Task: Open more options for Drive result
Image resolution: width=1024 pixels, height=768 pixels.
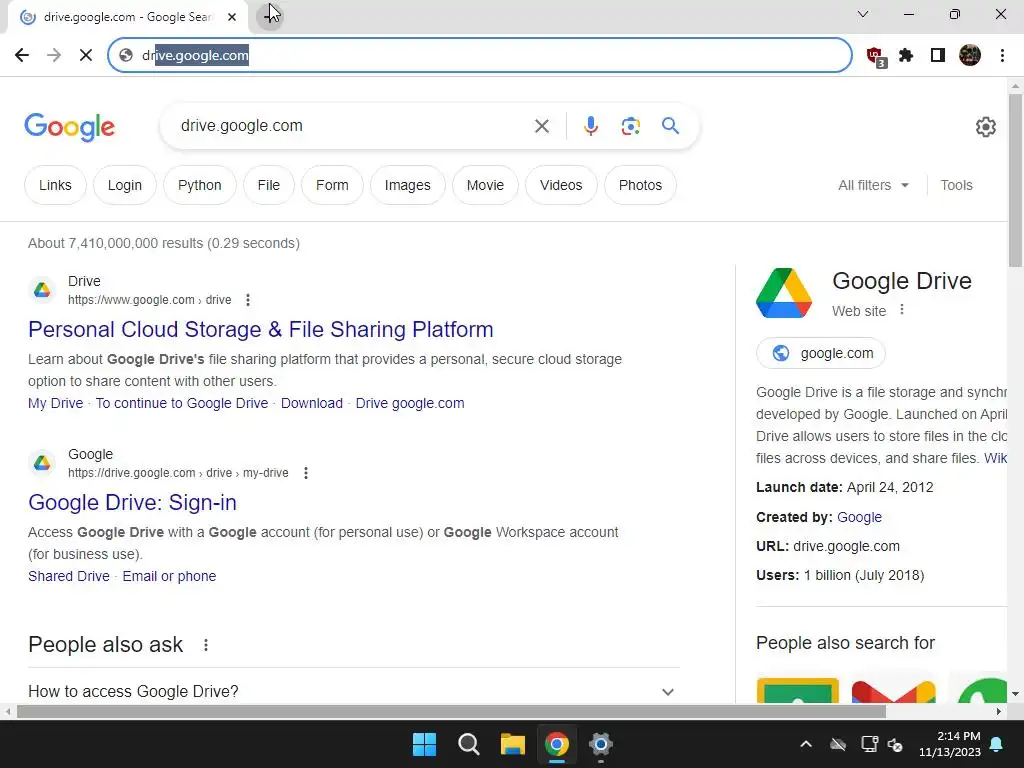Action: coord(248,300)
